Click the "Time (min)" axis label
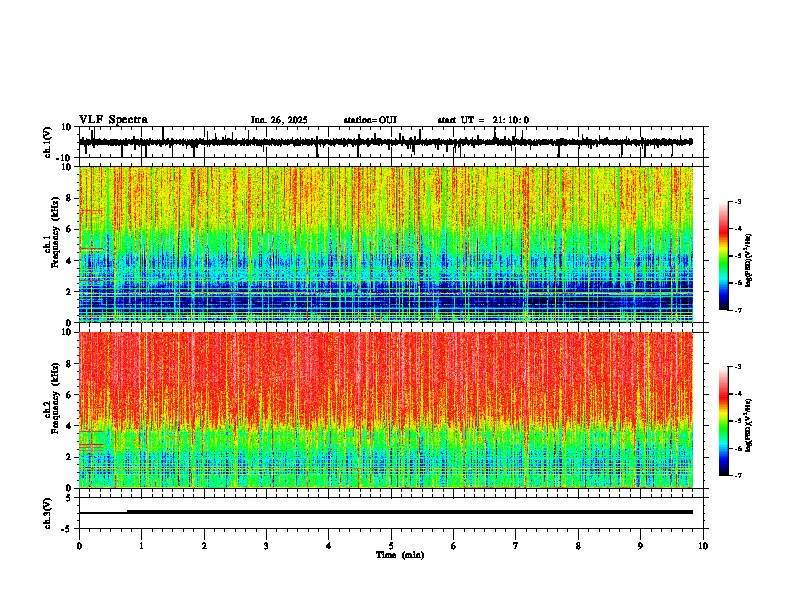792x612 pixels. point(400,555)
